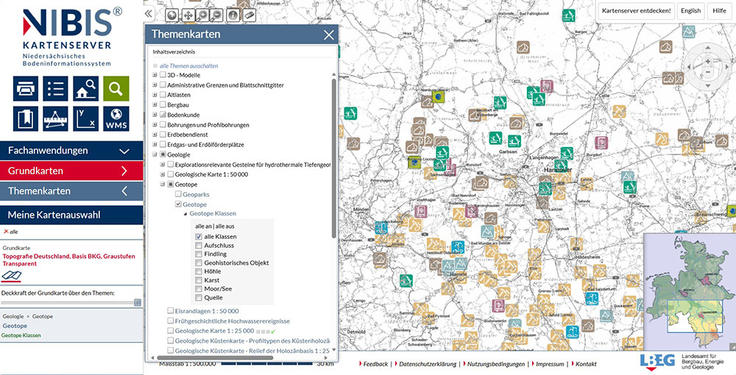Screen dimensions: 736x375
Task: Click the WMS globe icon
Action: [x=116, y=119]
